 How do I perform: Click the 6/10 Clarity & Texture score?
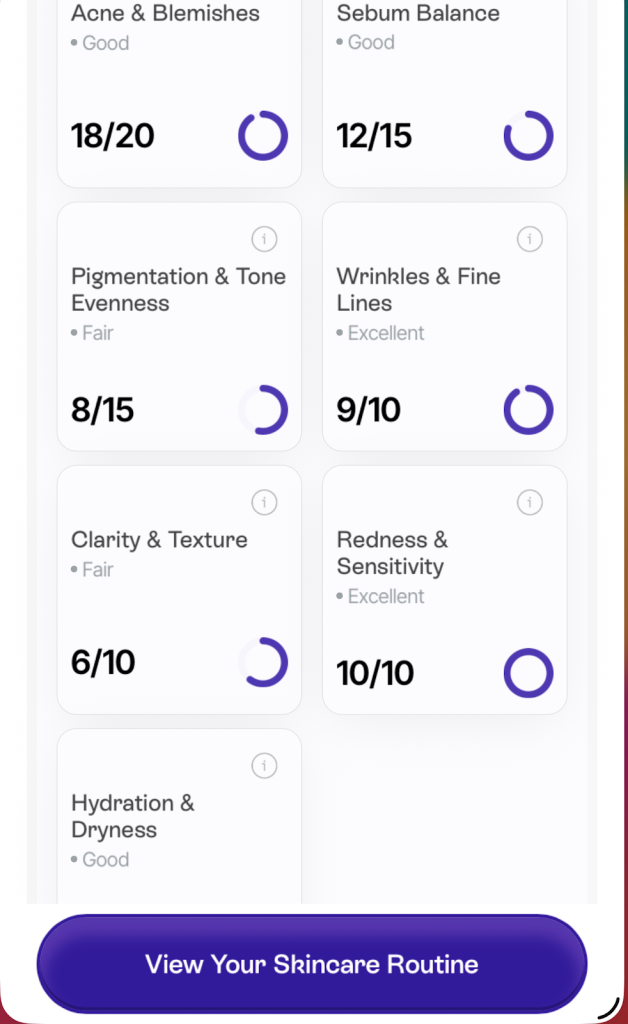pos(103,663)
